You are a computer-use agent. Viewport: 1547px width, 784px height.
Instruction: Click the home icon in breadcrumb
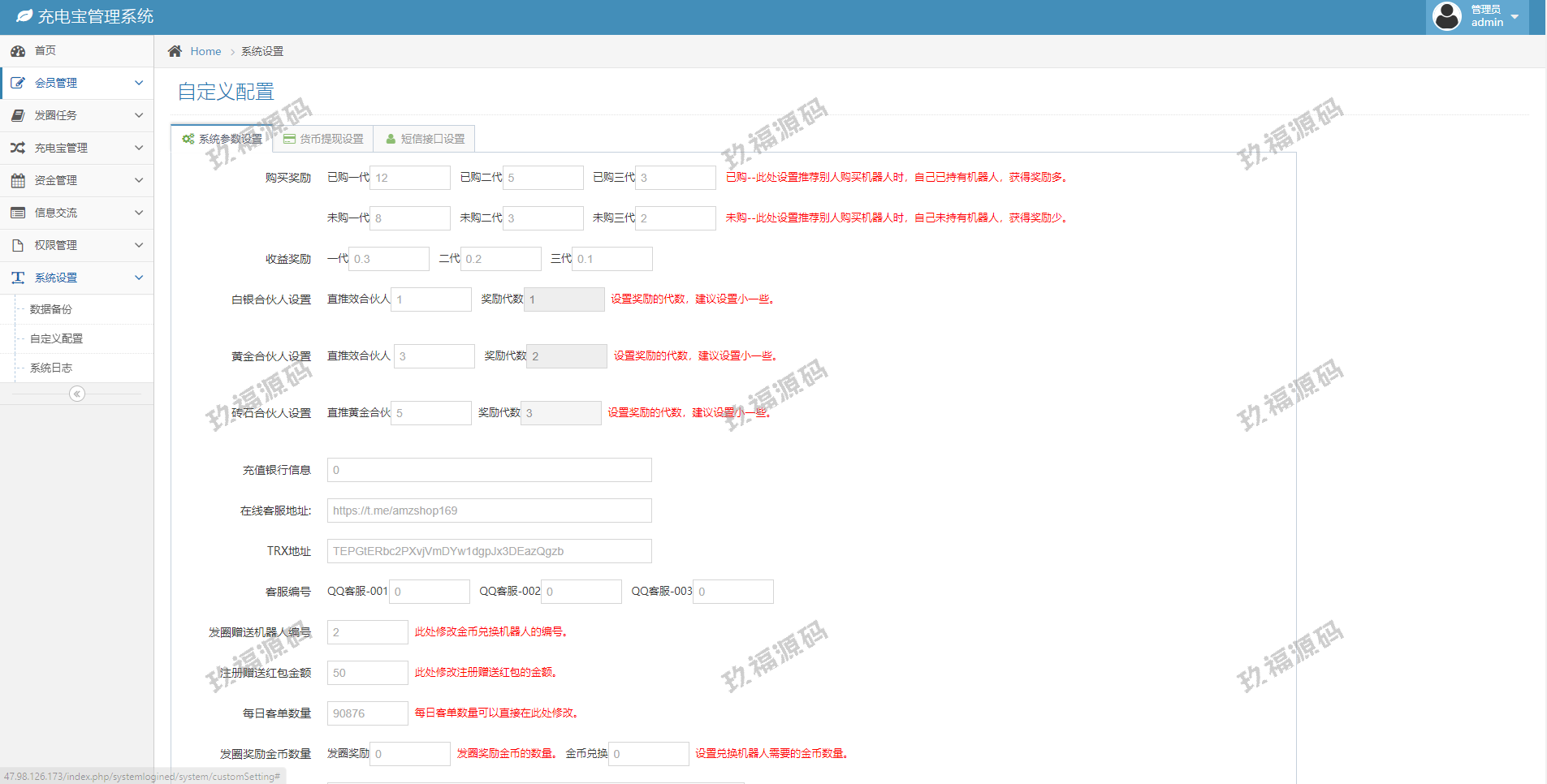[x=175, y=51]
